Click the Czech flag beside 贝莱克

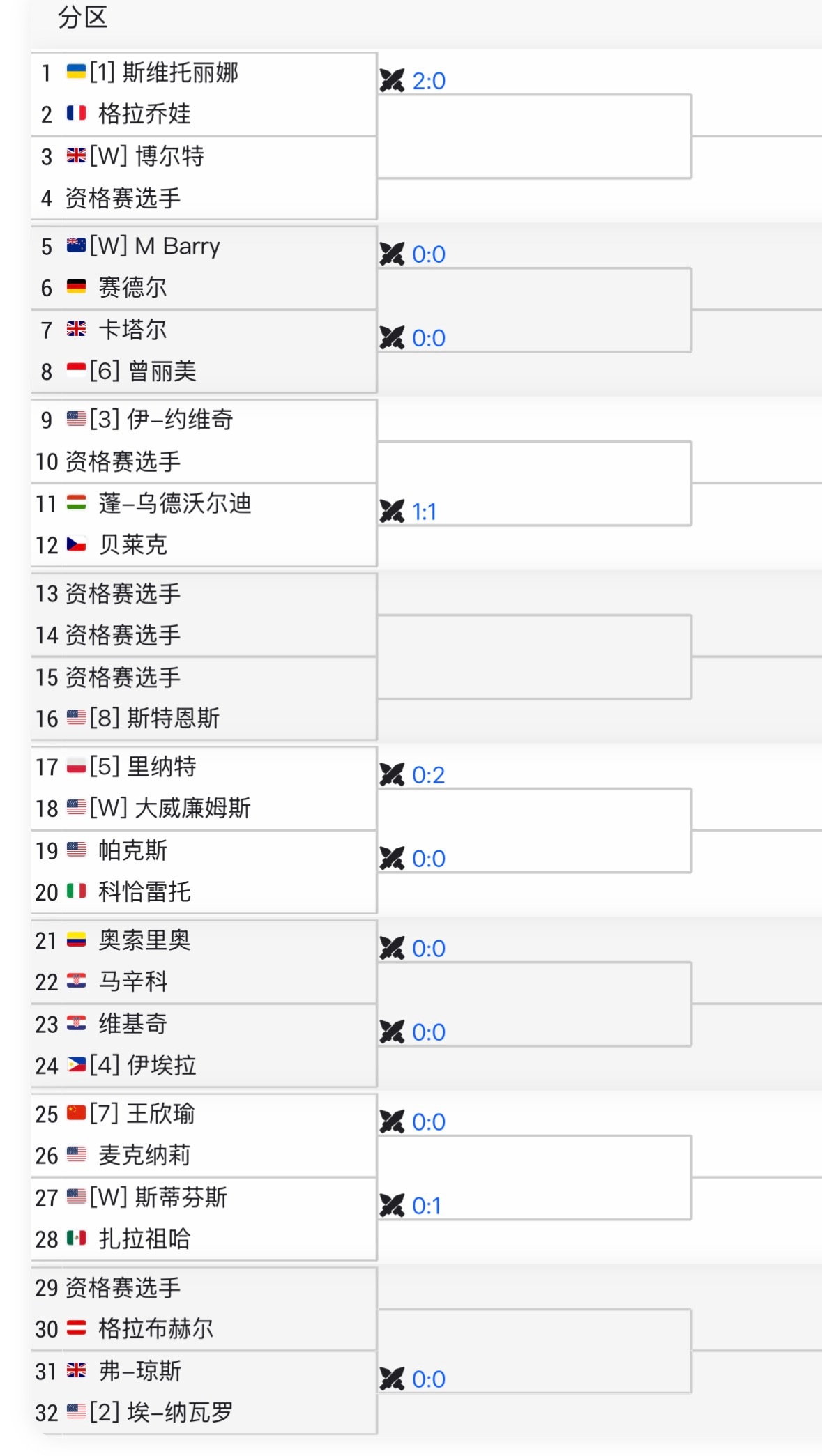click(x=76, y=544)
